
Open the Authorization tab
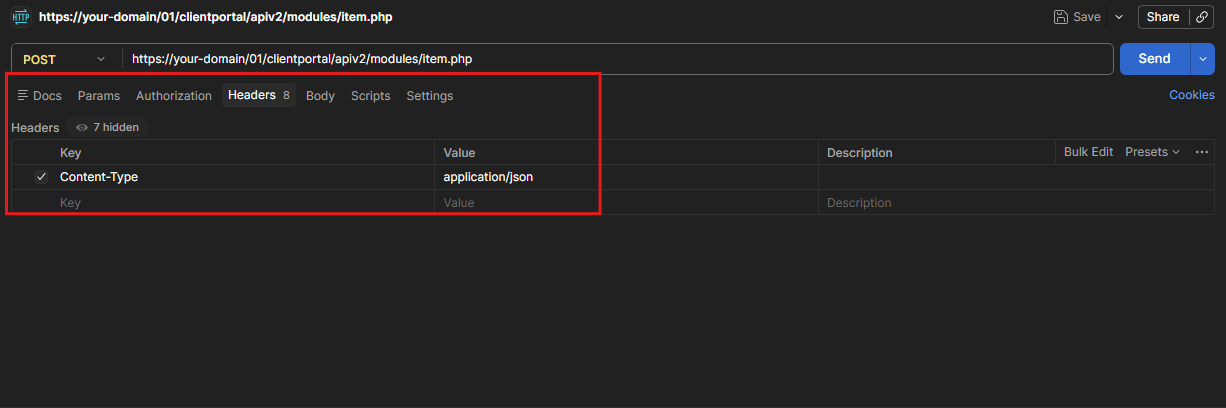(x=174, y=96)
